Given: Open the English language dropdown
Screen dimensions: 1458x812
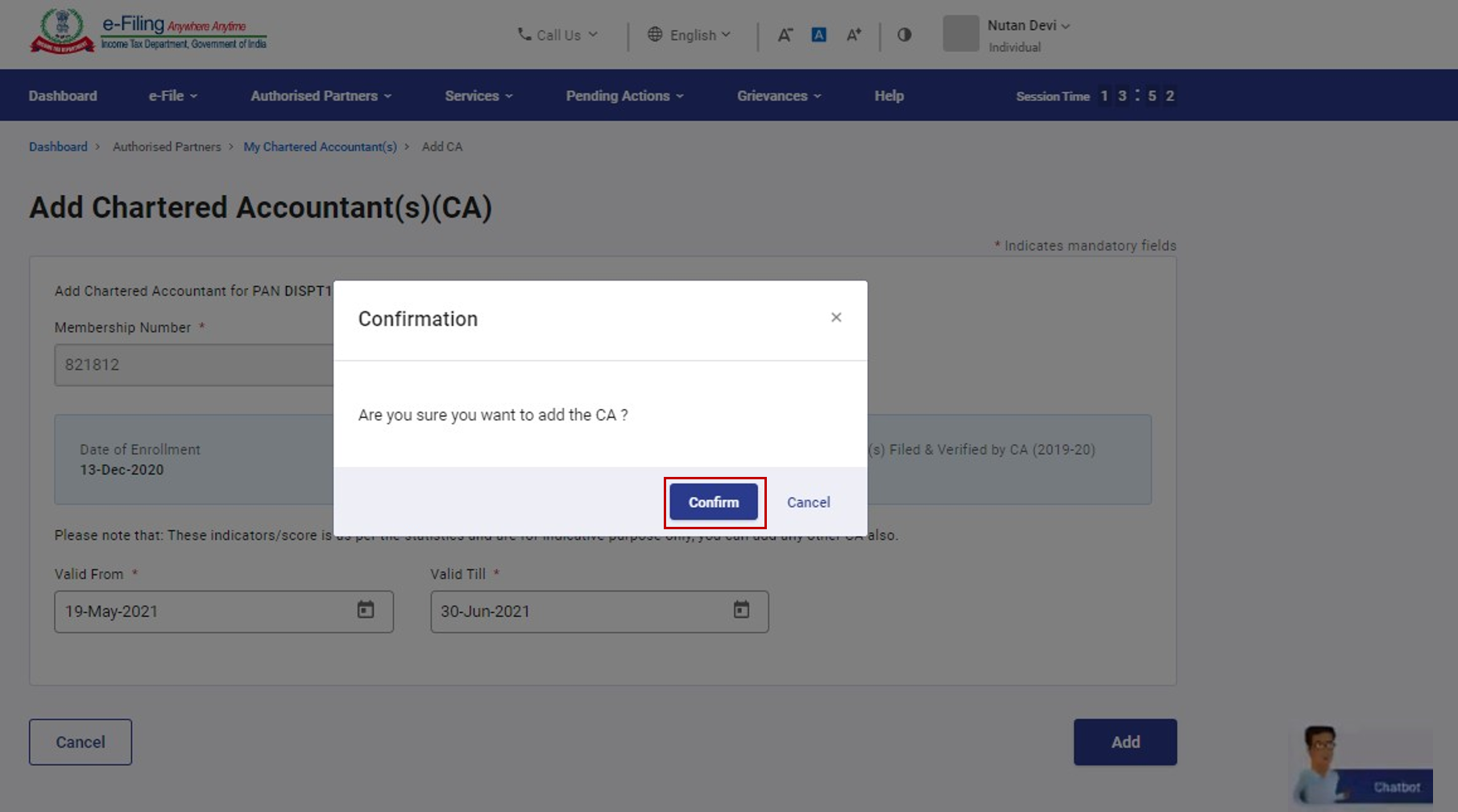Looking at the screenshot, I should 690,35.
